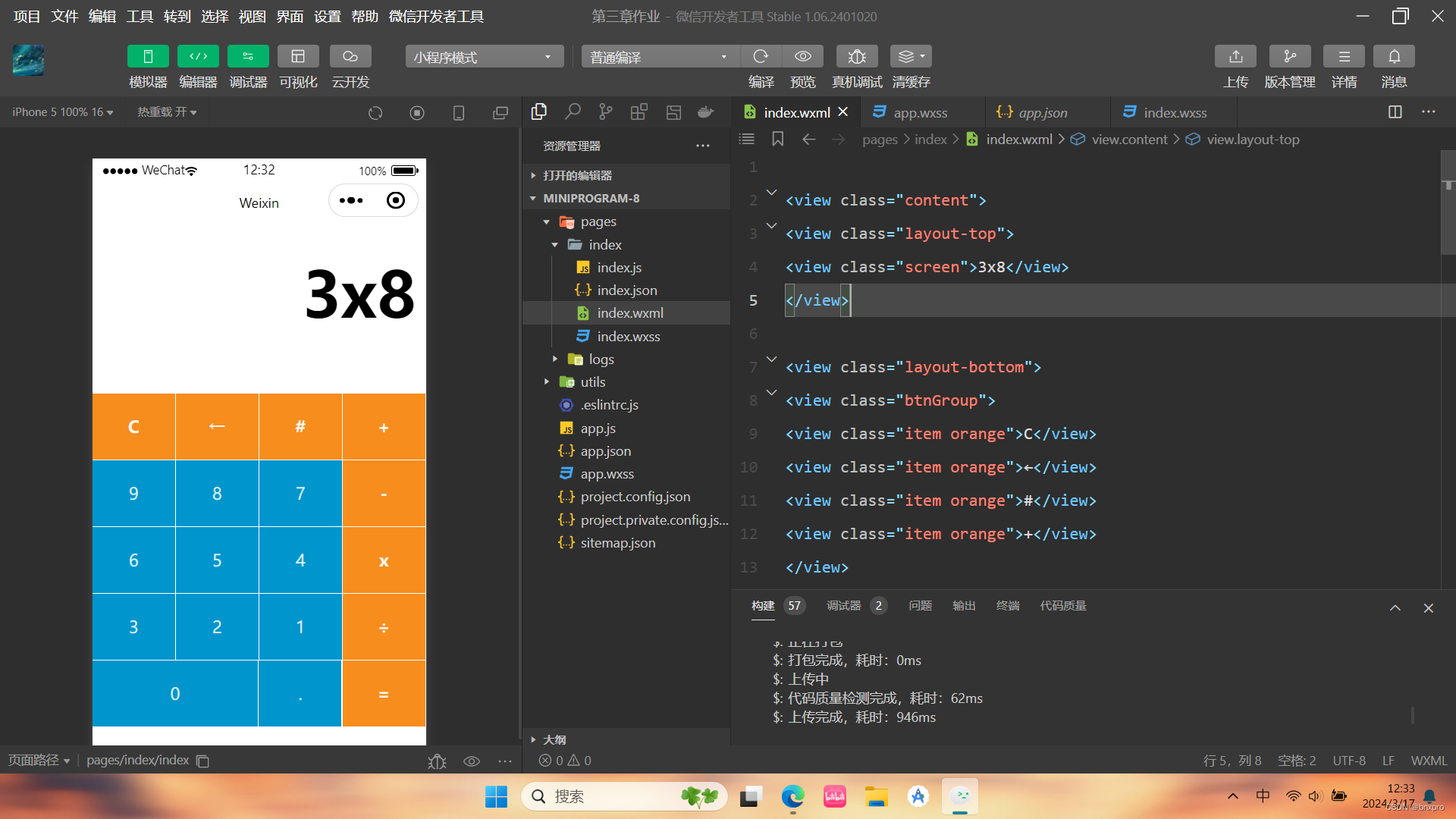Screen dimensions: 1456x819
Task: Toggle the Simulator (模拟器) panel button
Action: [x=148, y=57]
